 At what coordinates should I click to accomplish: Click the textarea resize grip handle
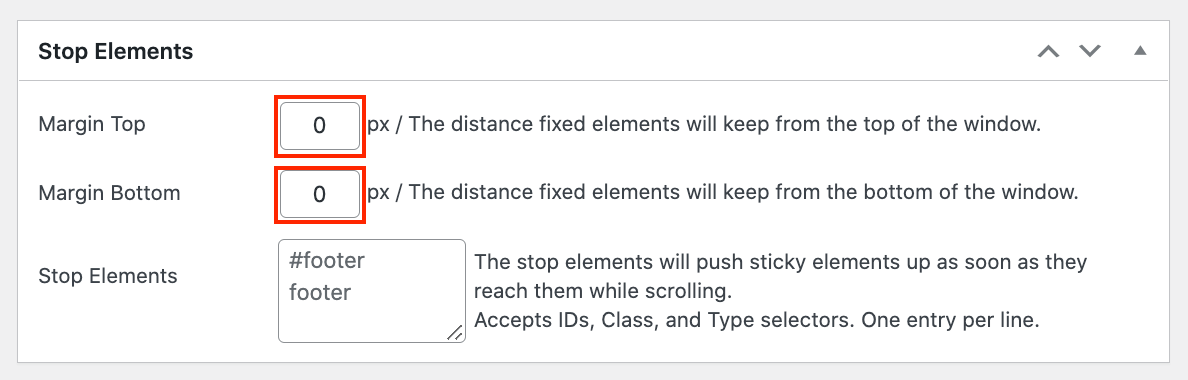(x=455, y=332)
